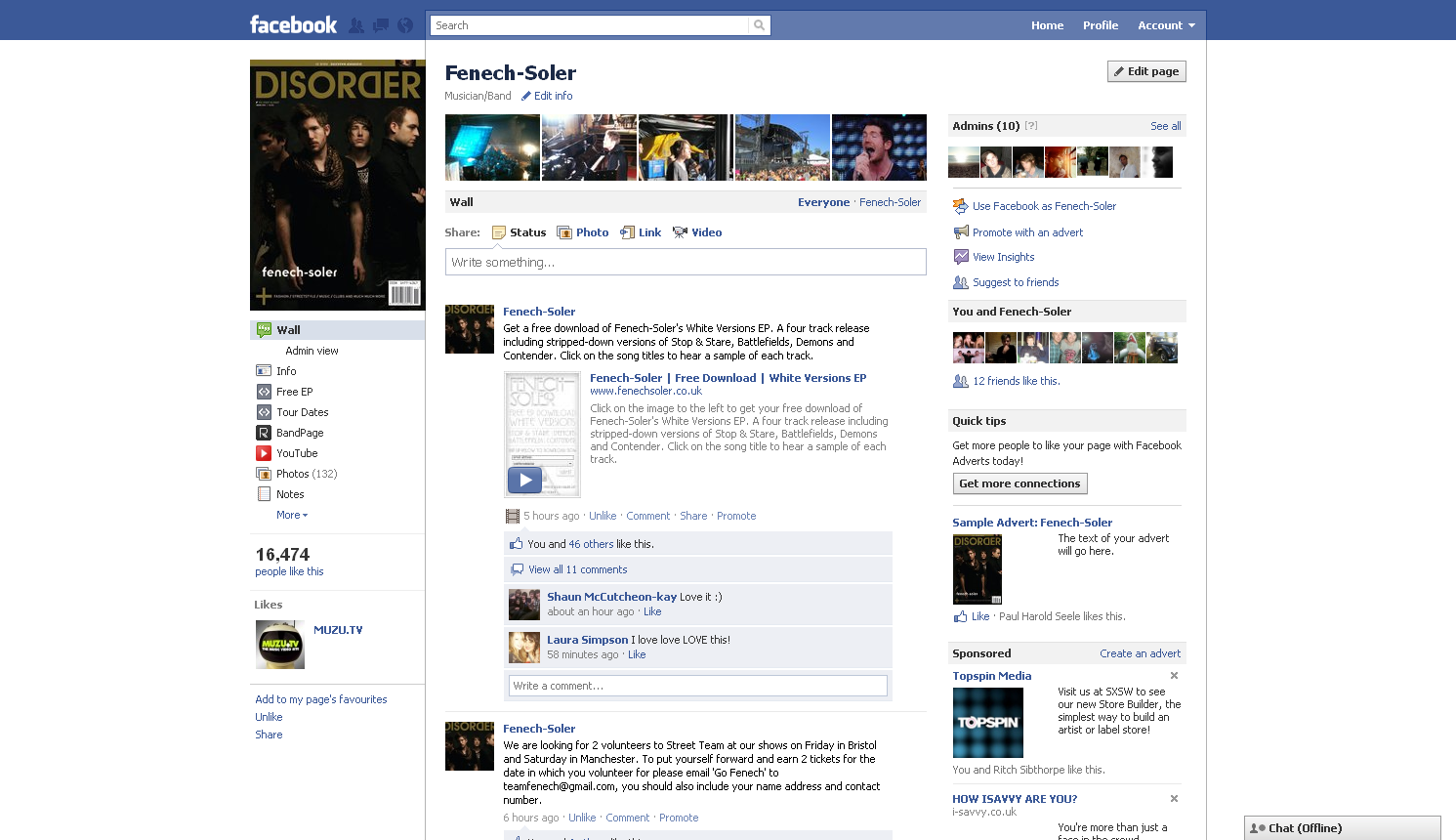The width and height of the screenshot is (1456, 840).
Task: Click Add to my page's favourites
Action: click(x=320, y=699)
